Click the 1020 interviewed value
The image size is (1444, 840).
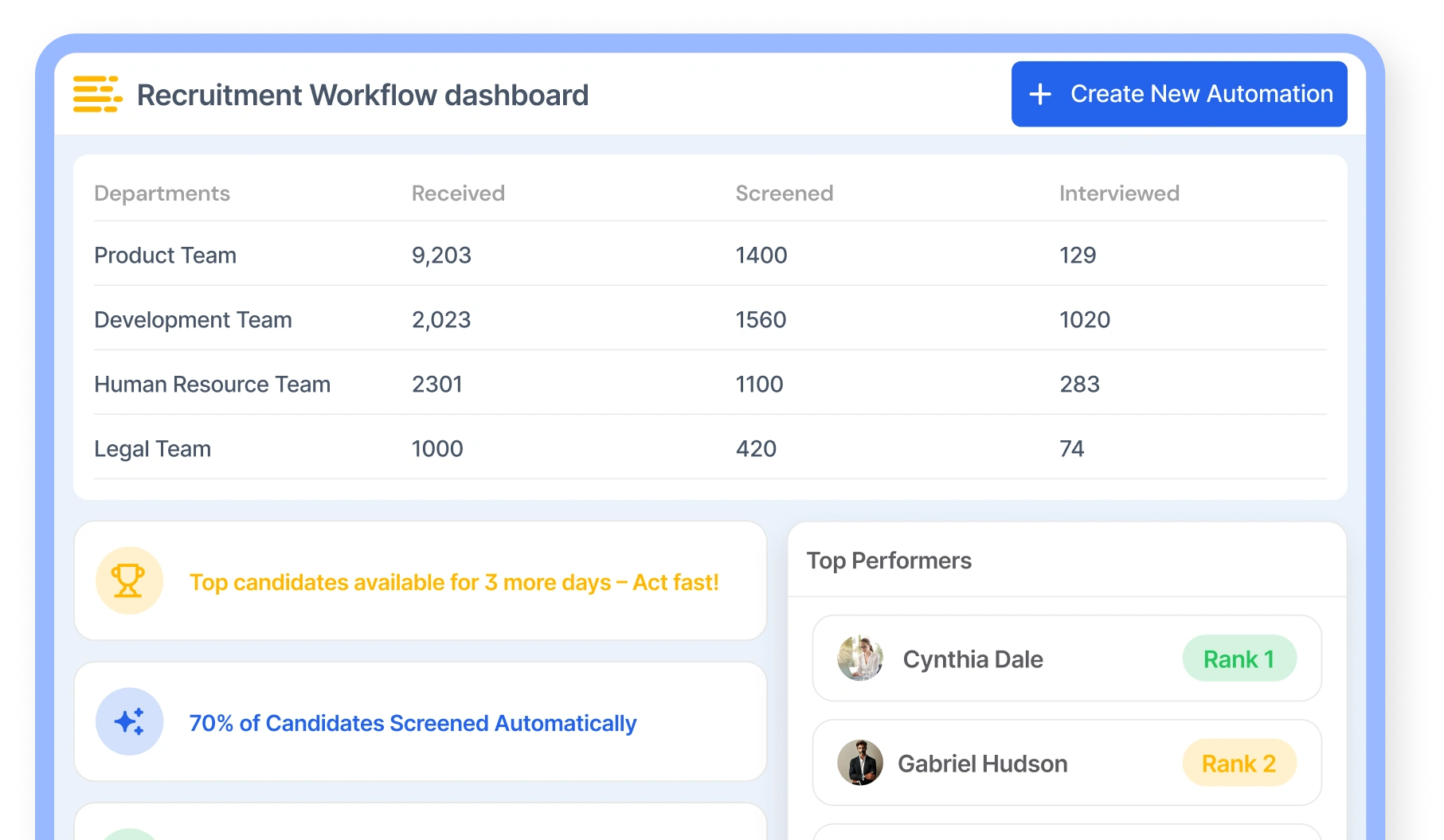[x=1085, y=320]
